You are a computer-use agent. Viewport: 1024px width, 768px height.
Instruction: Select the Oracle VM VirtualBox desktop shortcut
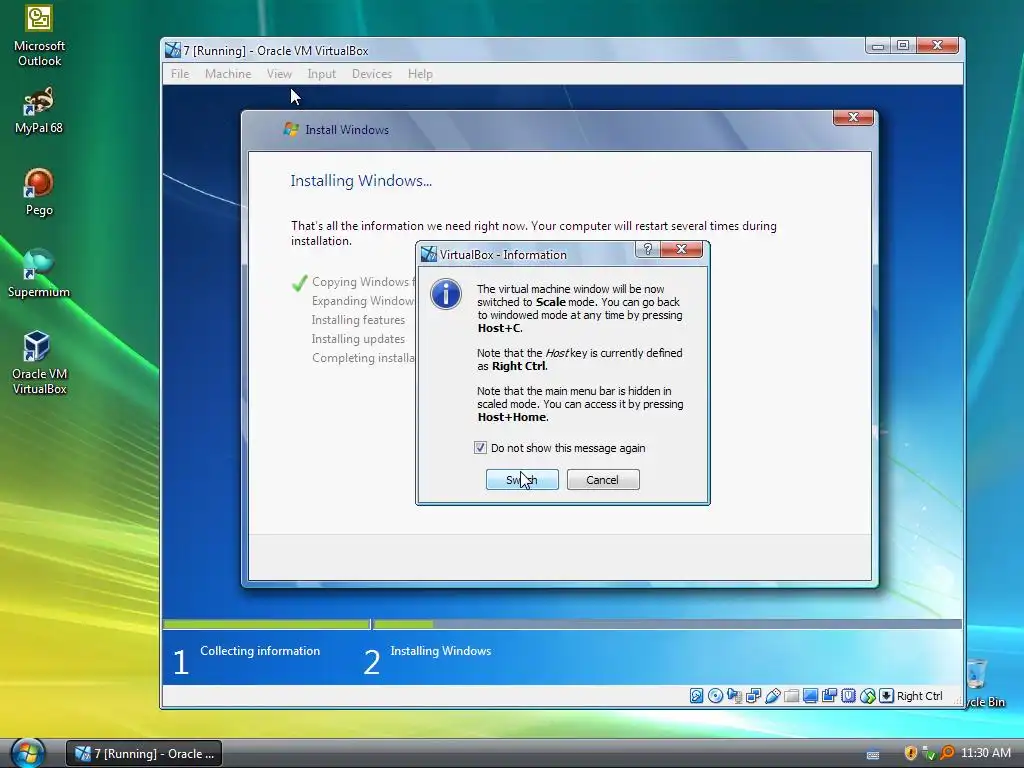pyautogui.click(x=39, y=363)
